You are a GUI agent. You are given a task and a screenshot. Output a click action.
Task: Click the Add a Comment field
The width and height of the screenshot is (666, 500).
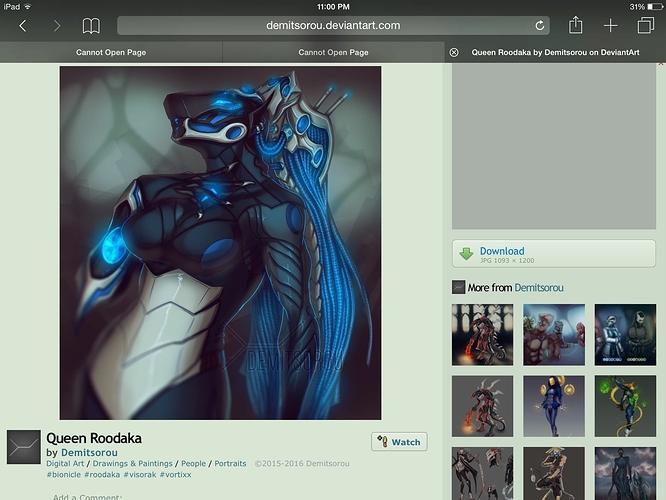click(x=87, y=497)
